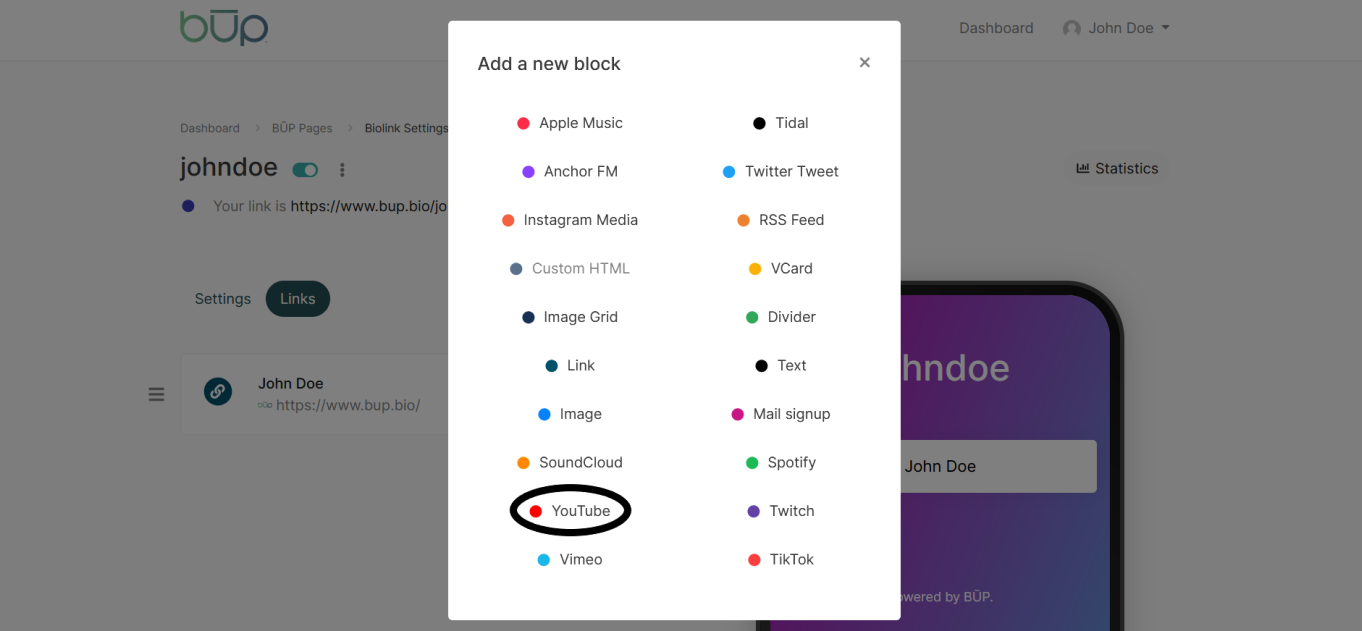Switch to the Settings tab
The height and width of the screenshot is (631, 1362).
(x=222, y=298)
